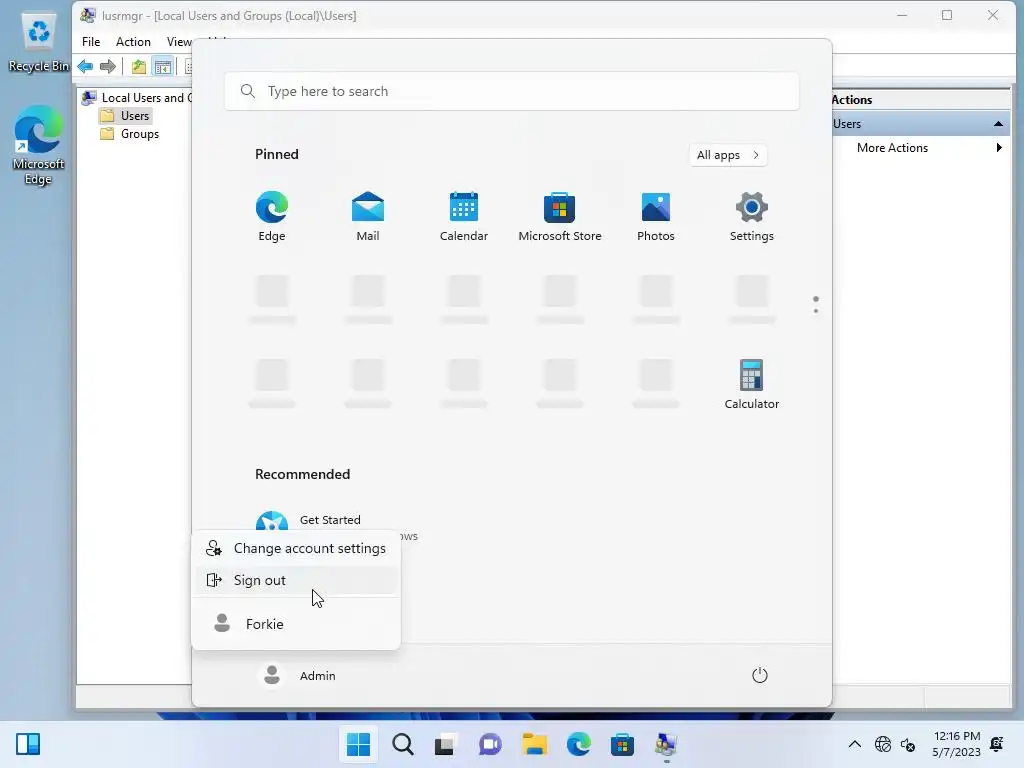This screenshot has width=1024, height=768.
Task: Switch to the Forkie user account
Action: pos(296,624)
